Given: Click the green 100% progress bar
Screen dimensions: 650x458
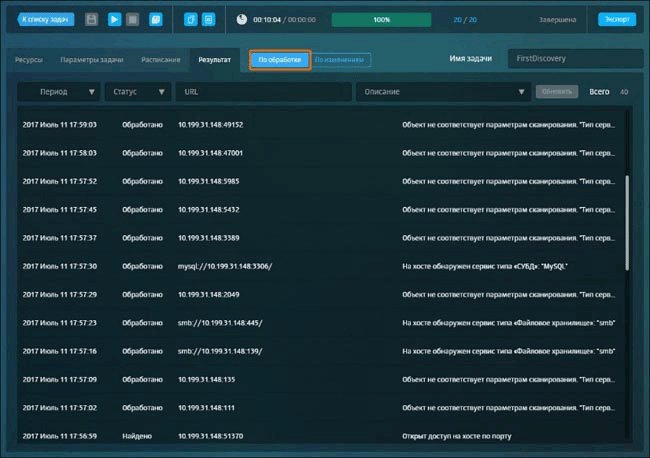Looking at the screenshot, I should (381, 19).
